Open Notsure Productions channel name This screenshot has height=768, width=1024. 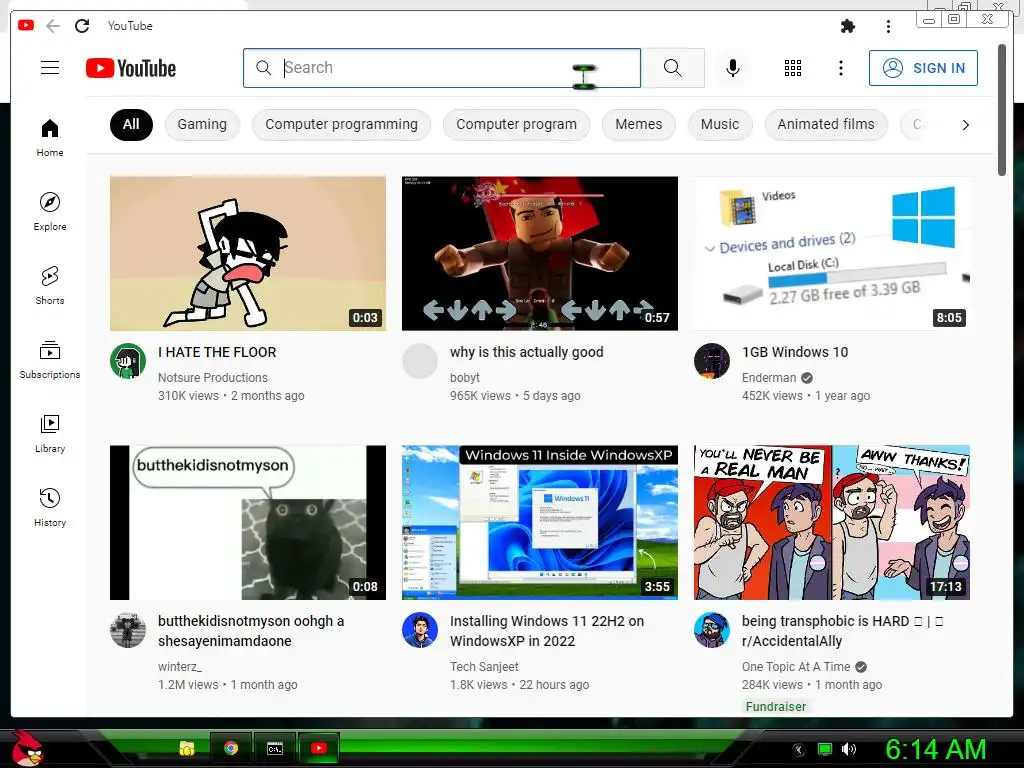213,377
